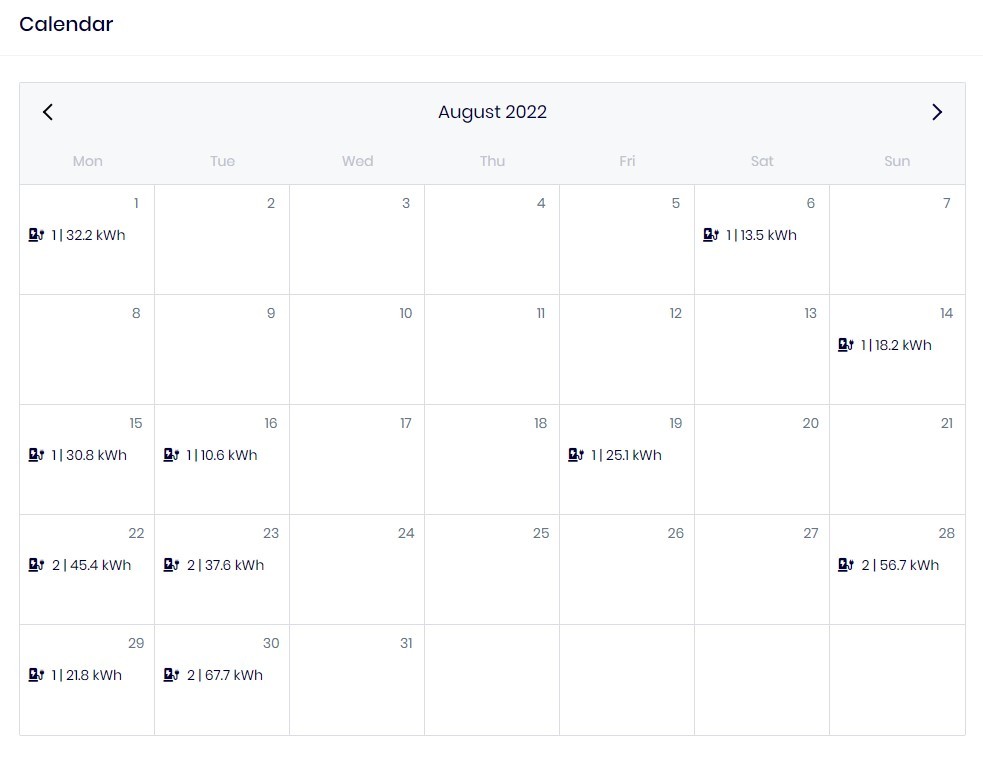Click charging station icon on August 16
This screenshot has height=757, width=983.
coord(171,455)
